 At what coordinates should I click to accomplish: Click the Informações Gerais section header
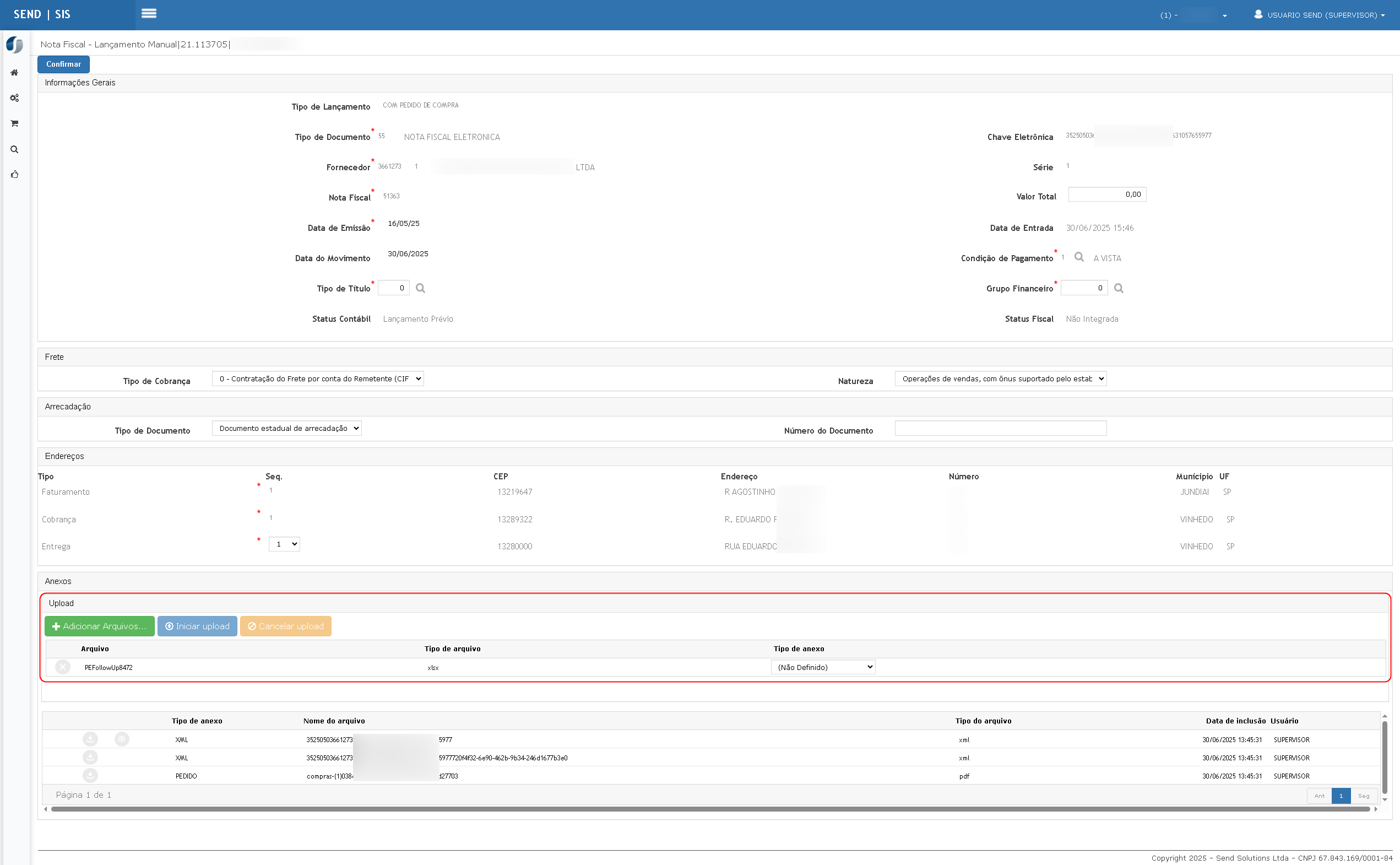click(715, 83)
